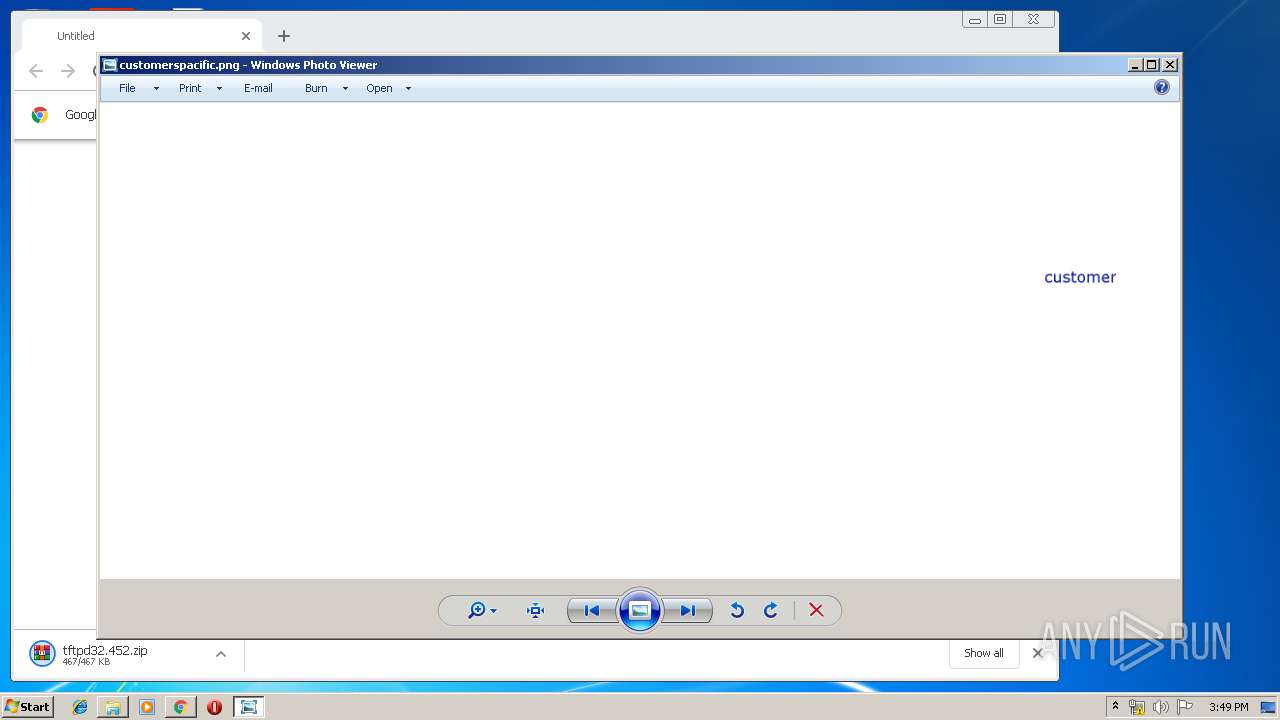The height and width of the screenshot is (720, 1280).
Task: Click the Windows Start button
Action: (28, 707)
